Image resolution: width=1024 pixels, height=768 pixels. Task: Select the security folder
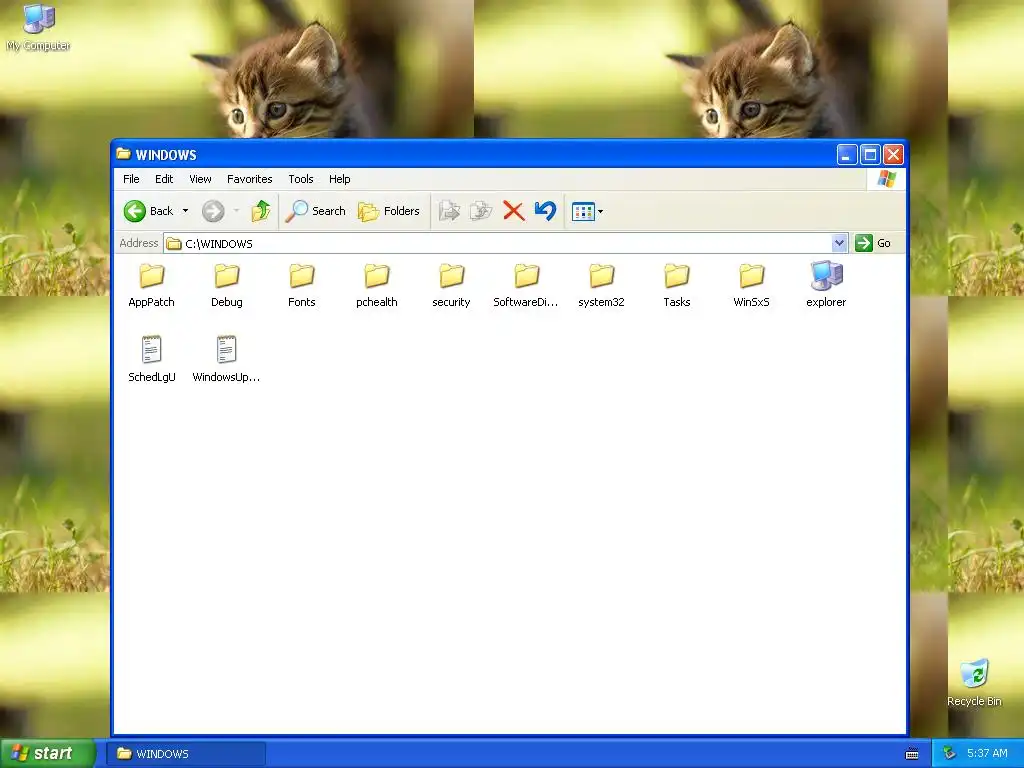pyautogui.click(x=451, y=285)
